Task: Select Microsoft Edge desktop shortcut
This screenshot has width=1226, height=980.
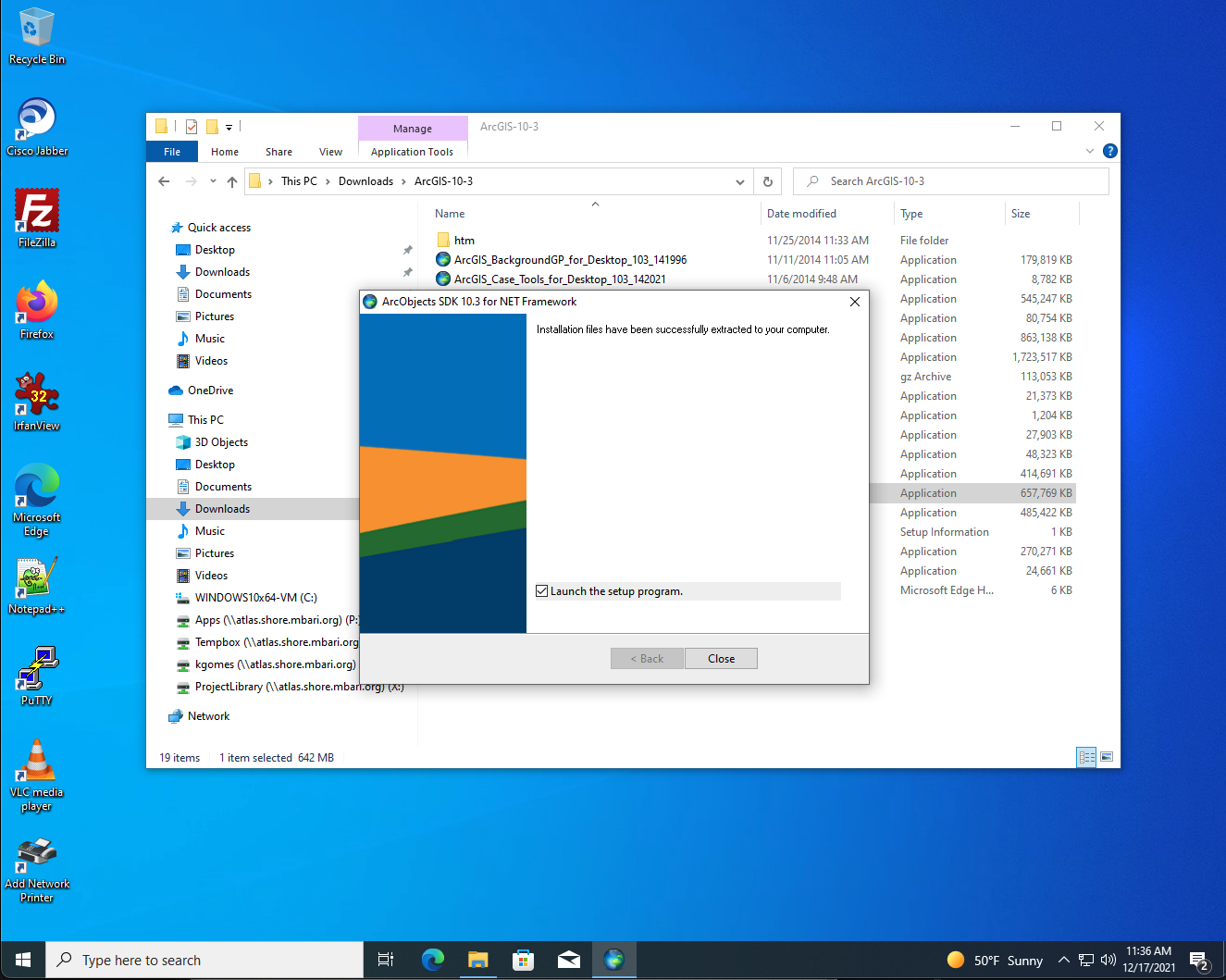Action: (x=37, y=500)
